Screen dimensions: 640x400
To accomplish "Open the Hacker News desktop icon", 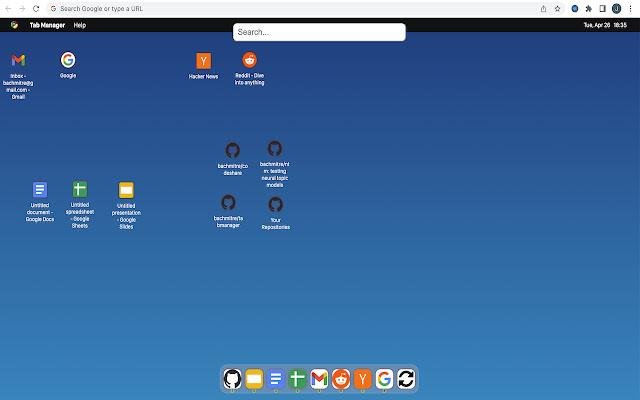I will [203, 61].
